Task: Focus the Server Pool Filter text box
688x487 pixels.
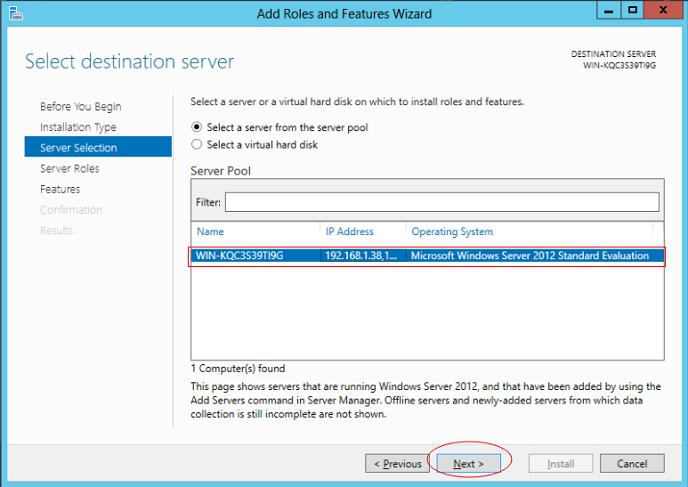Action: (442, 202)
